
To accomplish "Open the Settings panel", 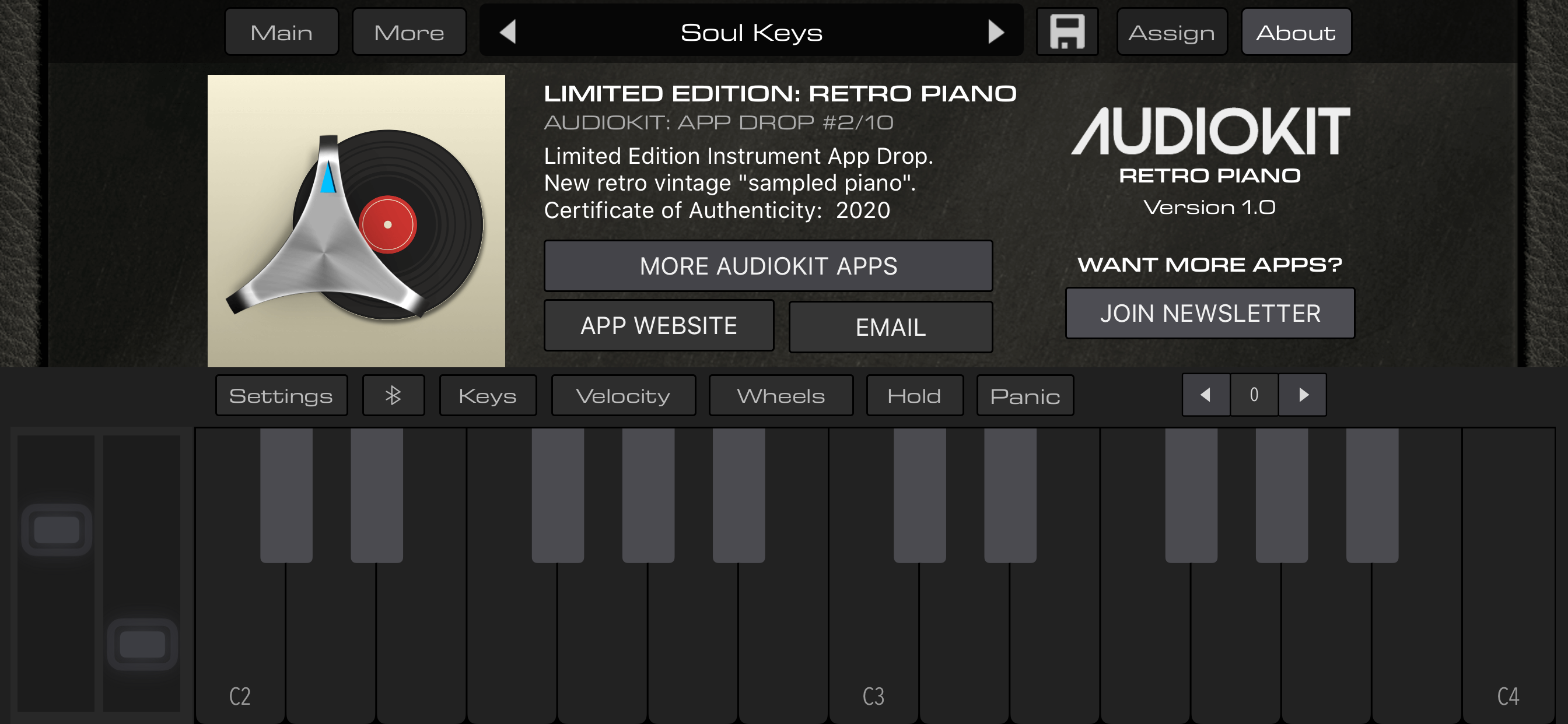I will click(281, 396).
